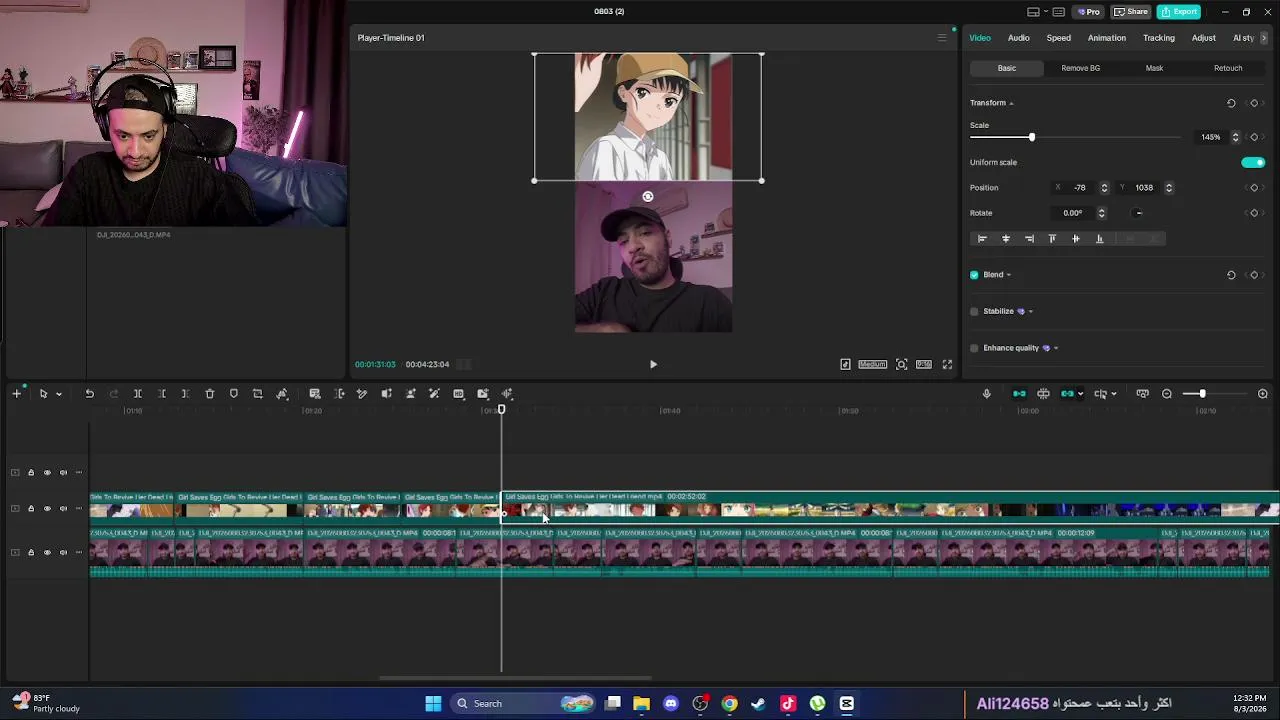
Task: Switch to the Speed tab
Action: click(1058, 38)
